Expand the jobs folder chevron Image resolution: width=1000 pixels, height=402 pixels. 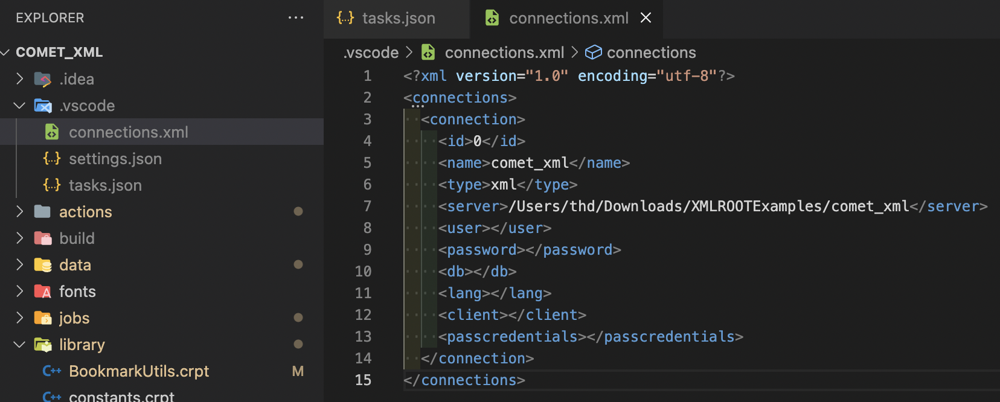(x=20, y=318)
